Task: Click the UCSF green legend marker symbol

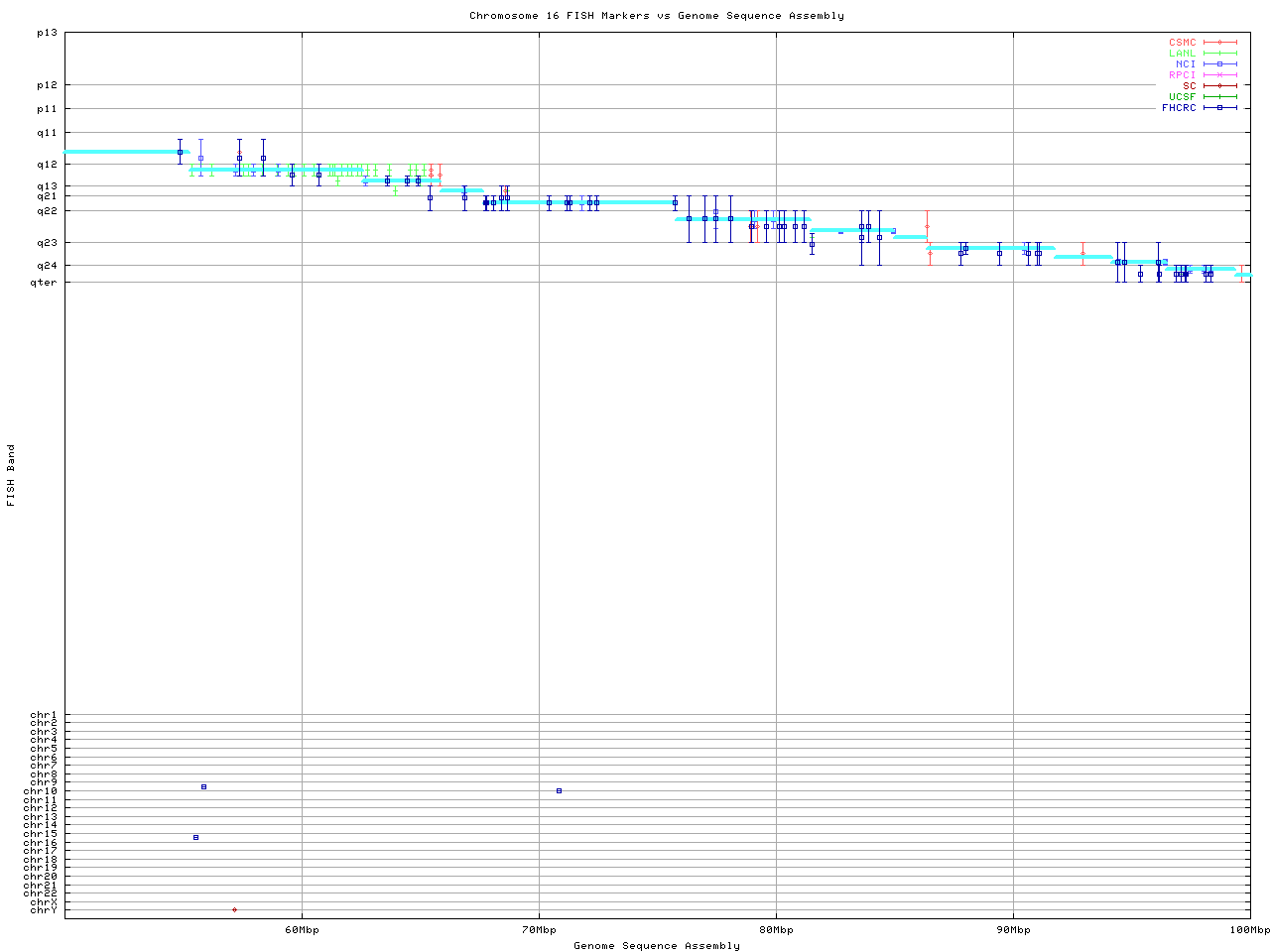Action: (x=1219, y=97)
